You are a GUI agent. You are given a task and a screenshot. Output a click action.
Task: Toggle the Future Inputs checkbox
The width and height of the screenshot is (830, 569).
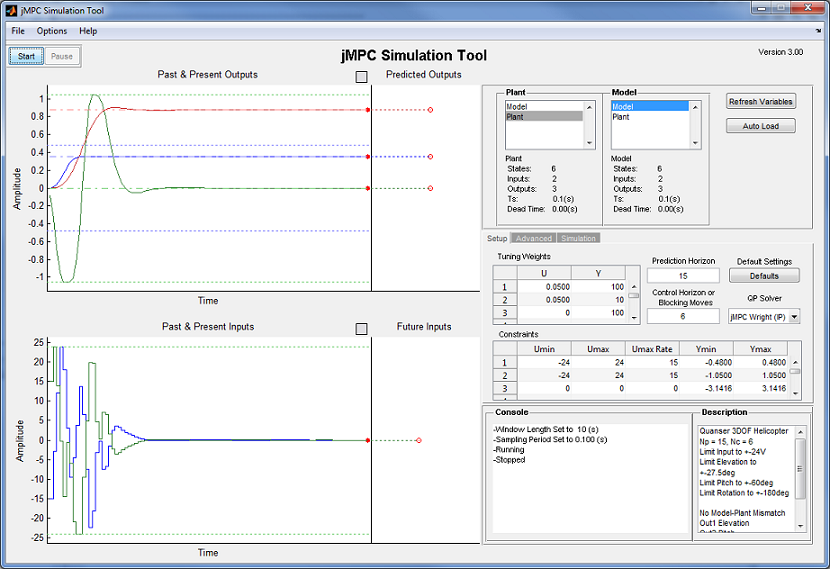click(x=362, y=329)
